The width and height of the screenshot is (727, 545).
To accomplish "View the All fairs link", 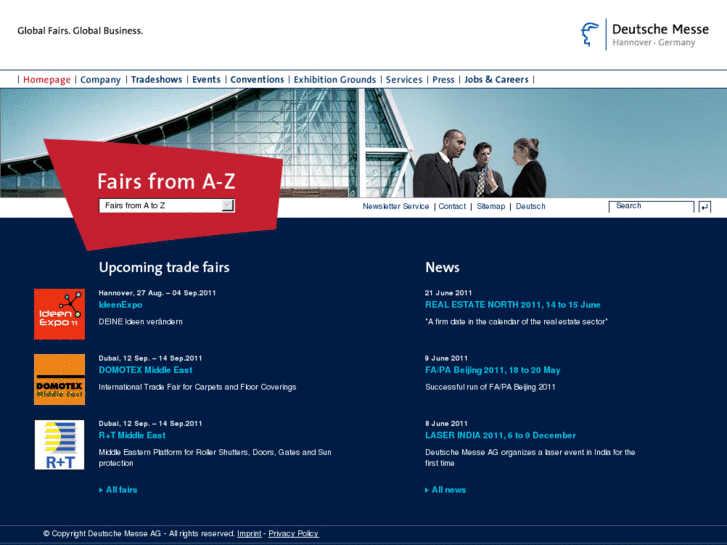I will tap(119, 490).
